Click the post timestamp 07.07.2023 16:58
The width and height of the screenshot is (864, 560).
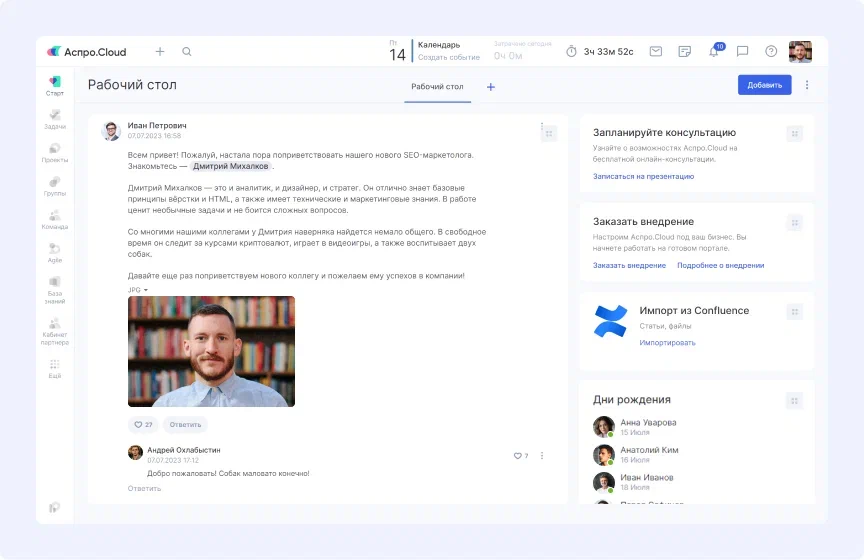tap(154, 136)
